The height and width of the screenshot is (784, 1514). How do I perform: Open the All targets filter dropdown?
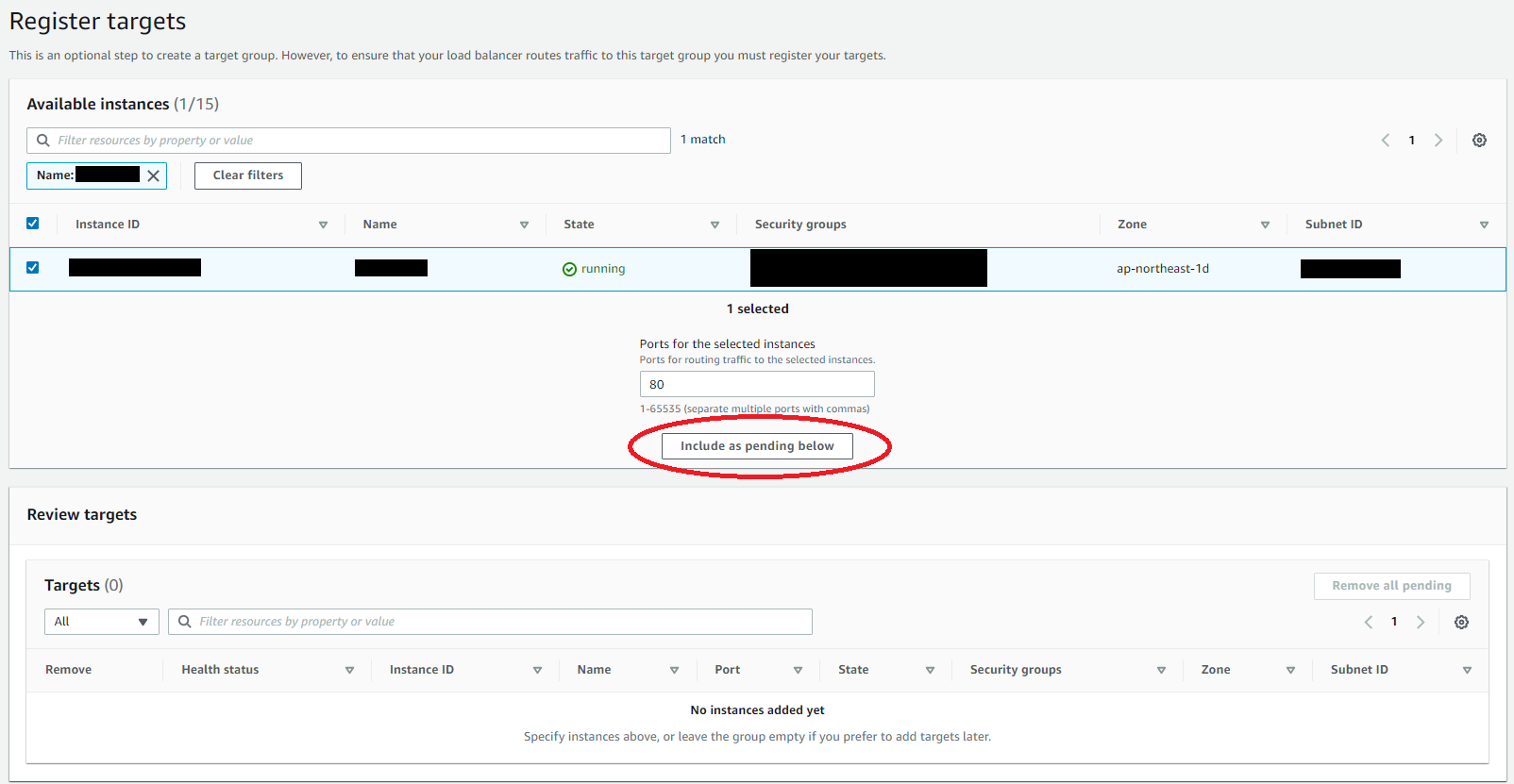[x=102, y=622]
